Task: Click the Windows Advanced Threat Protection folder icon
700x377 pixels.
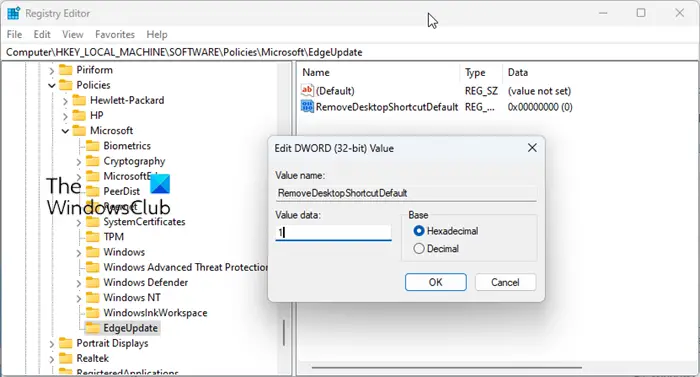Action: pyautogui.click(x=92, y=268)
